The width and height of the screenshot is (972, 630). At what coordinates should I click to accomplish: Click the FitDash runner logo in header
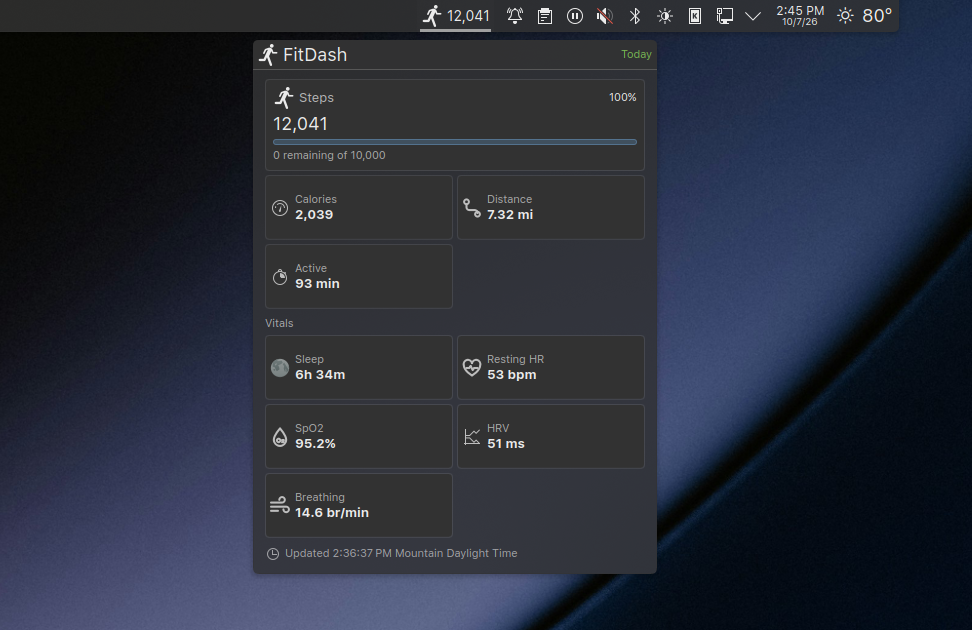click(x=268, y=55)
